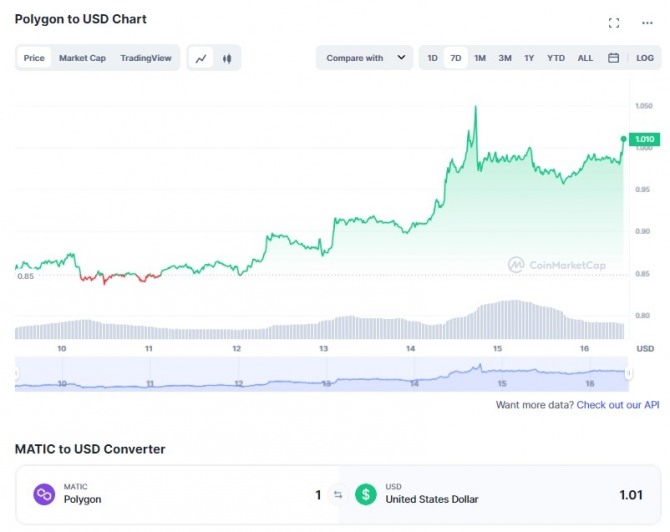
Task: Click the Compare with chevron arrow
Action: click(401, 57)
